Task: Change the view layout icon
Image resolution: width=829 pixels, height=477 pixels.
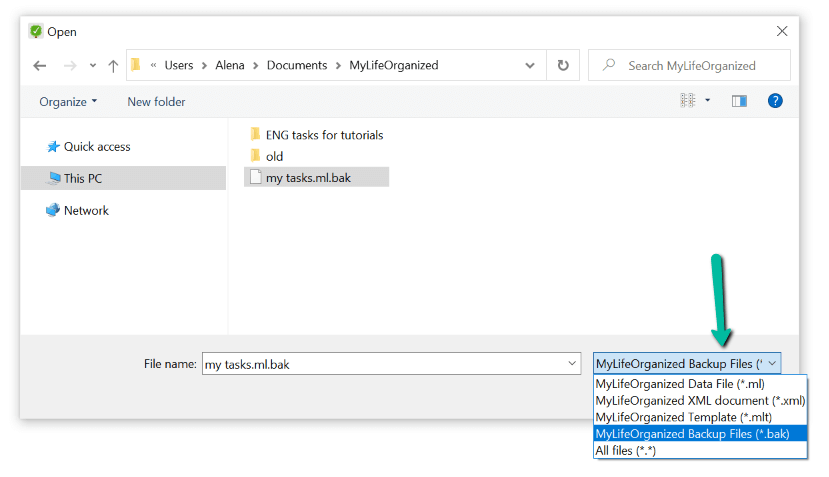Action: tap(687, 100)
